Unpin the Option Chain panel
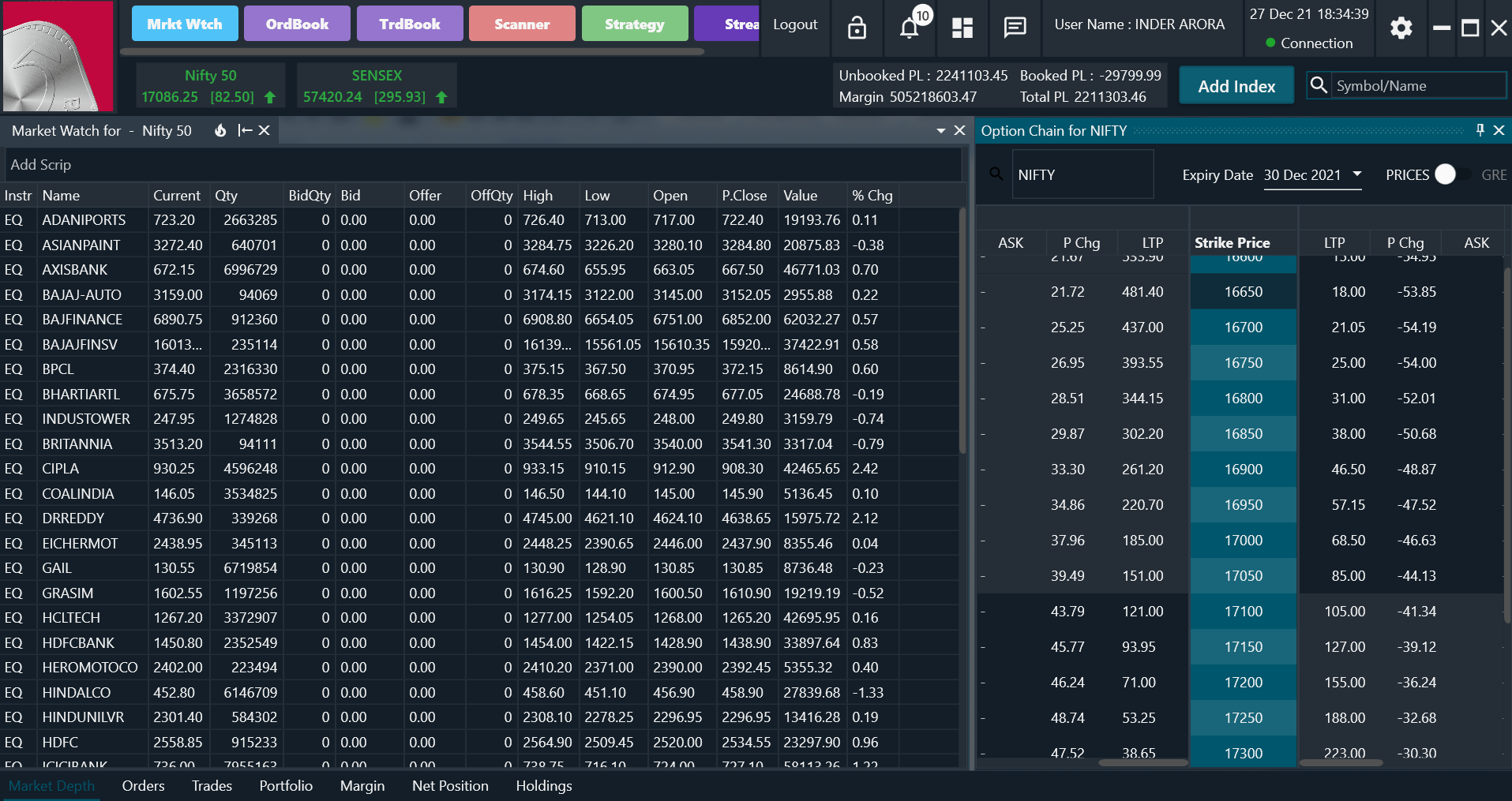This screenshot has height=801, width=1512. (x=1480, y=130)
